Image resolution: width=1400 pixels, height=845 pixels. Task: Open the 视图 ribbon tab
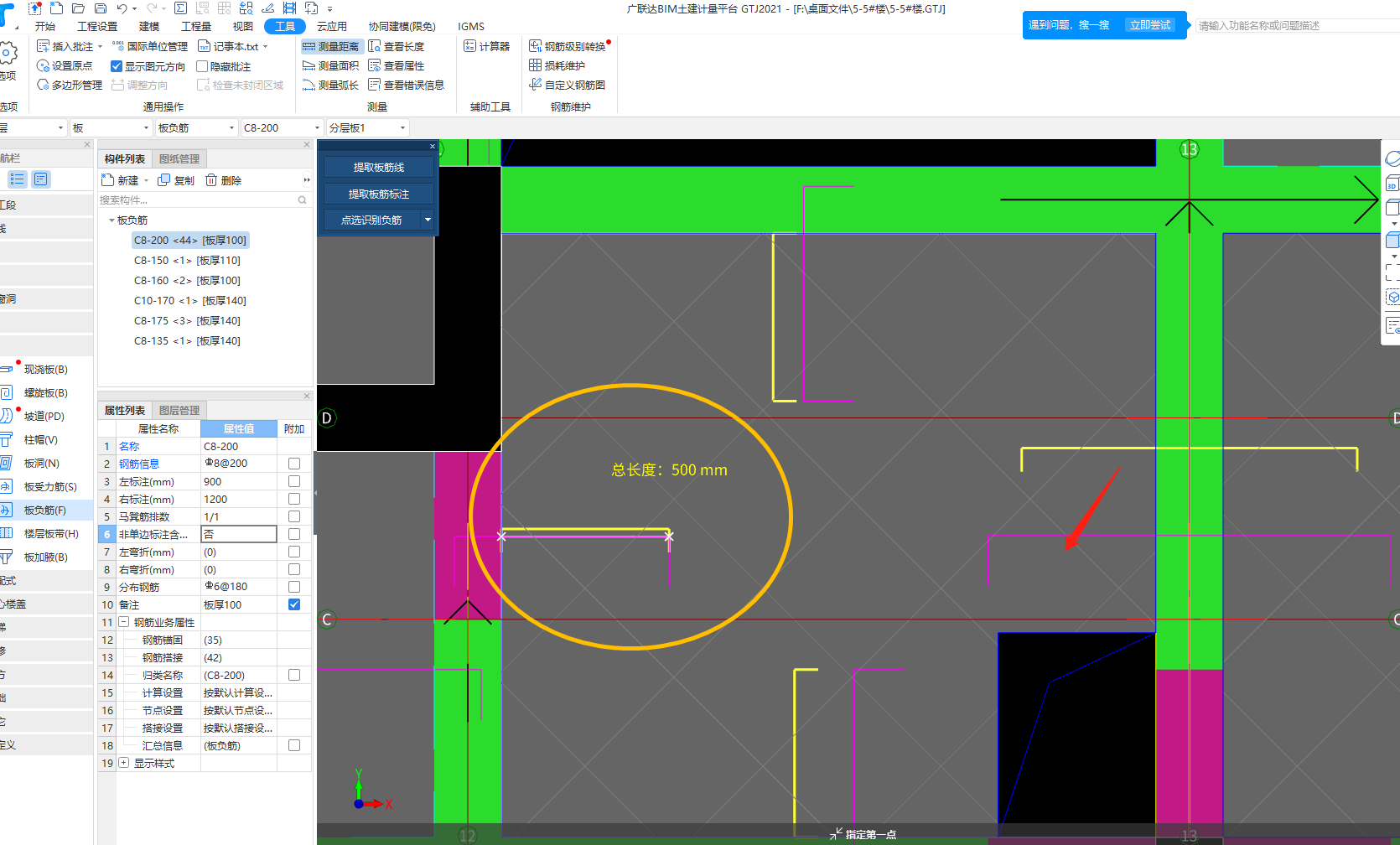243,26
